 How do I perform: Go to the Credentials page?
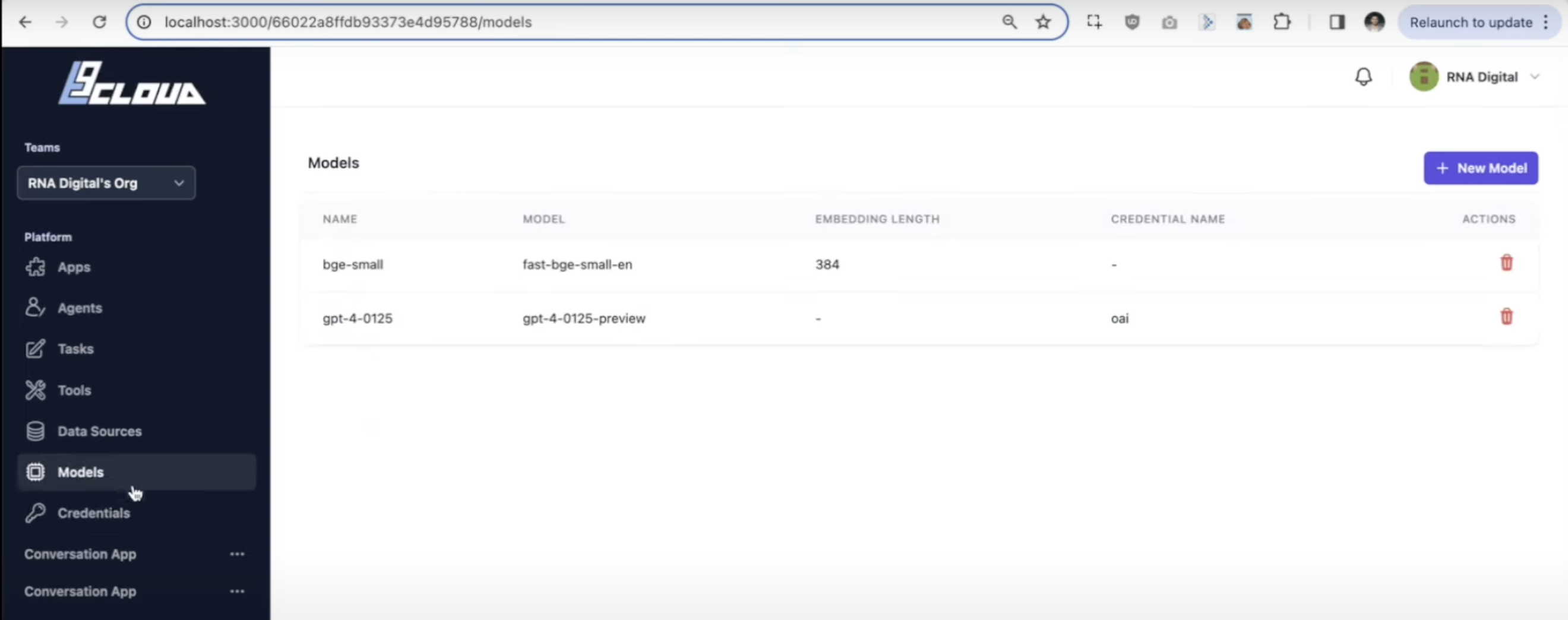tap(94, 513)
